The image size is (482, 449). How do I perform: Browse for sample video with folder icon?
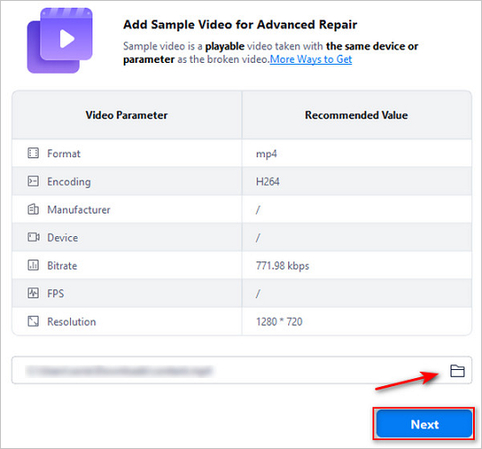pos(457,371)
